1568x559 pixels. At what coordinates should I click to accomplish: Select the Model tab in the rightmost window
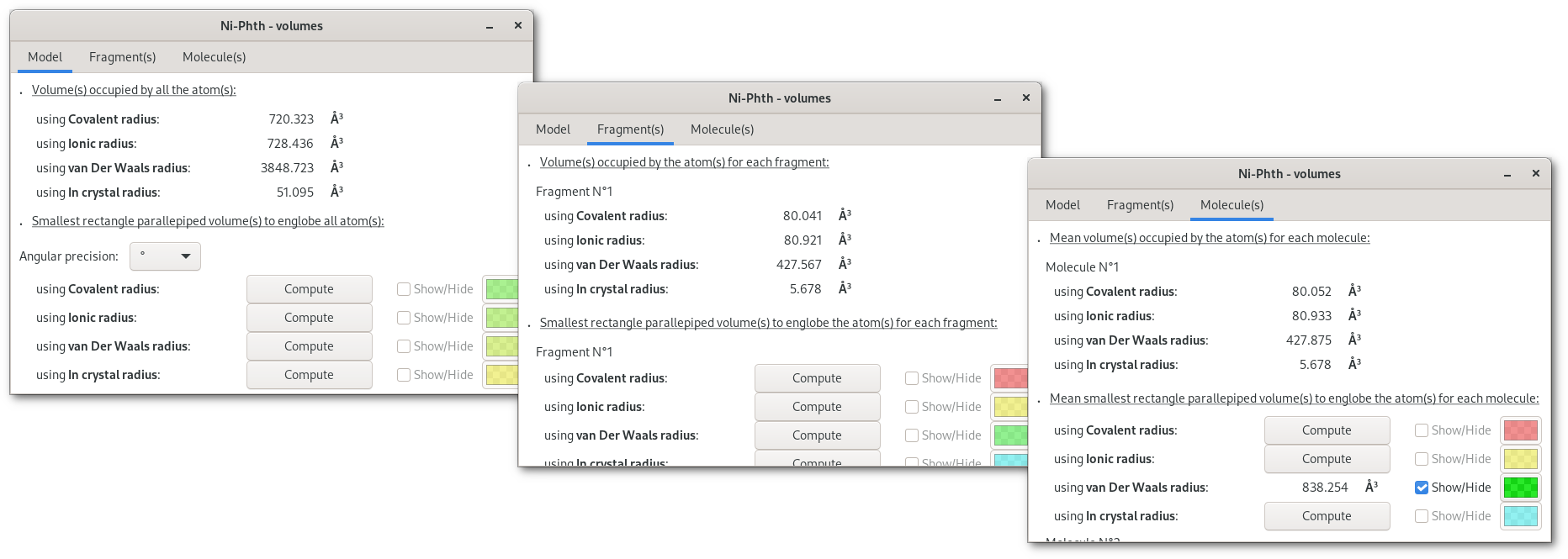[1062, 205]
